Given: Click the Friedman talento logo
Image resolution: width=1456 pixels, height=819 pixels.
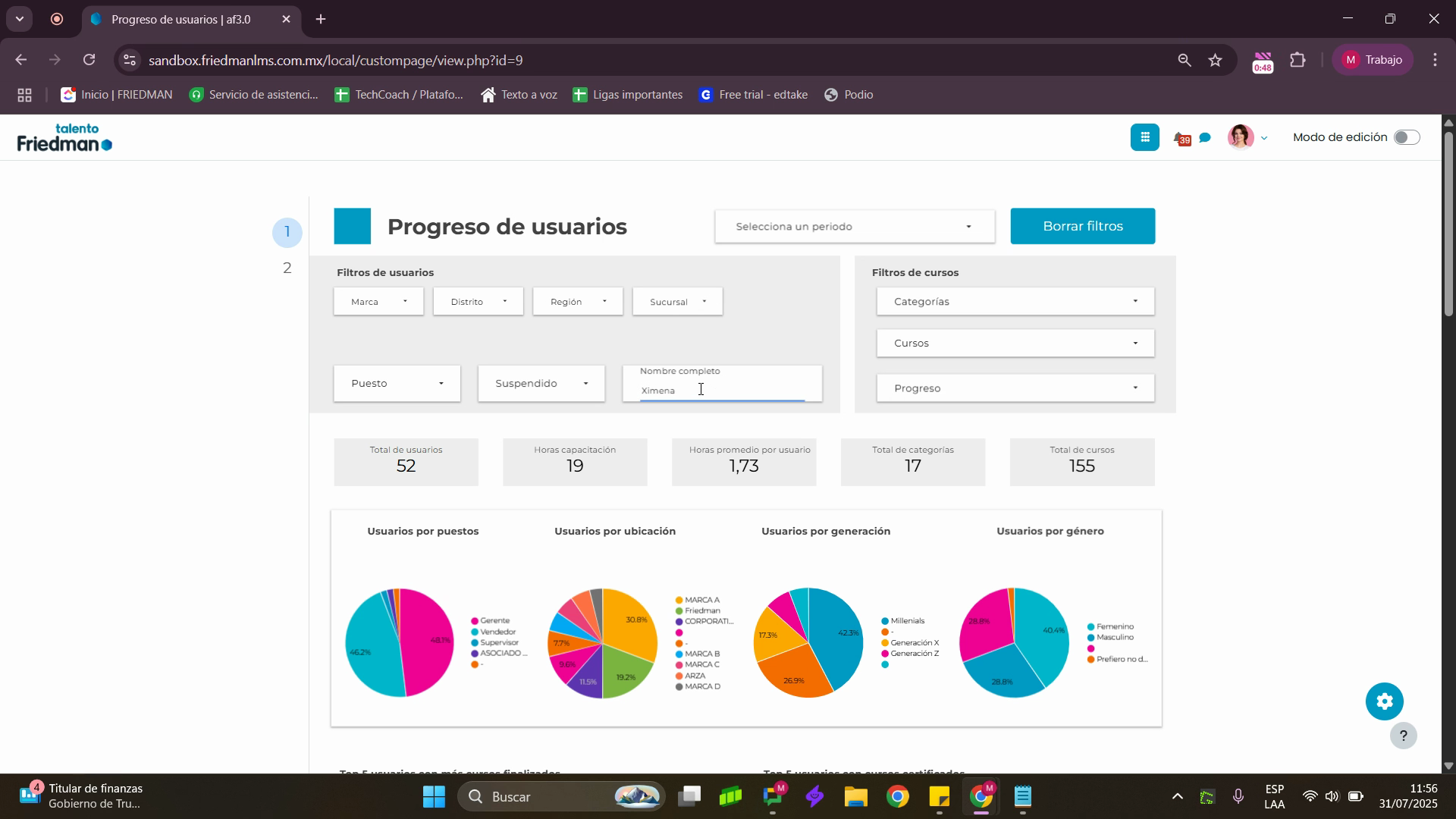Looking at the screenshot, I should [64, 137].
